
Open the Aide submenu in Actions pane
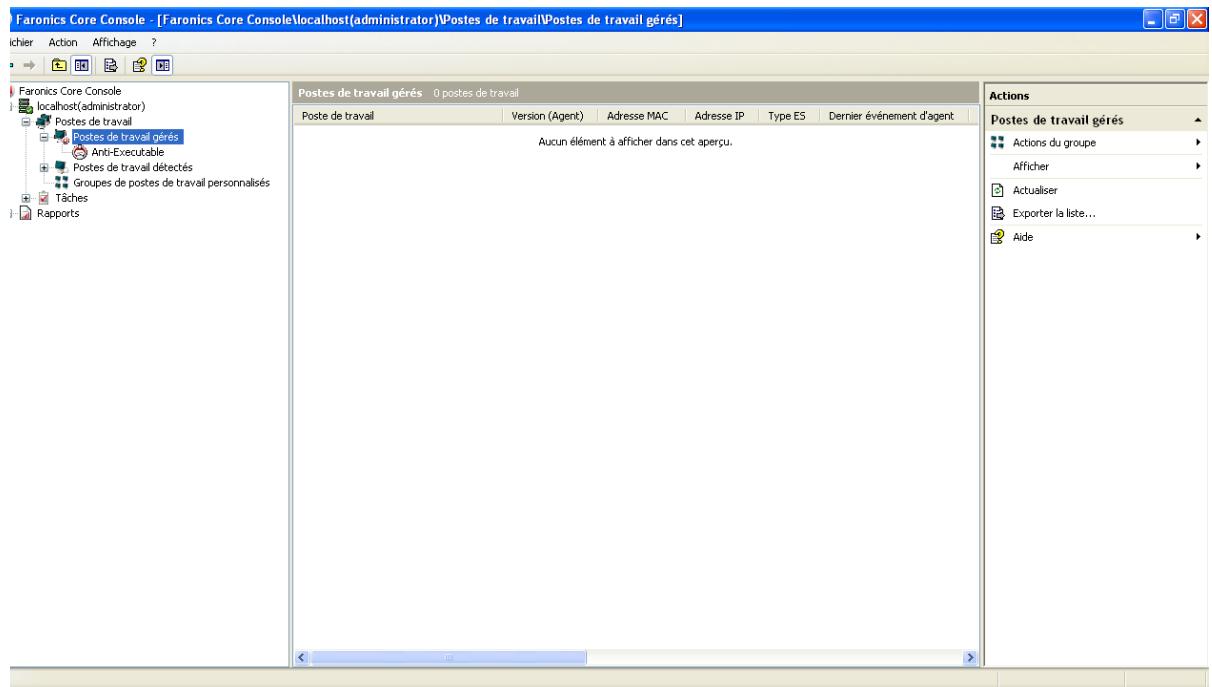click(x=1097, y=237)
